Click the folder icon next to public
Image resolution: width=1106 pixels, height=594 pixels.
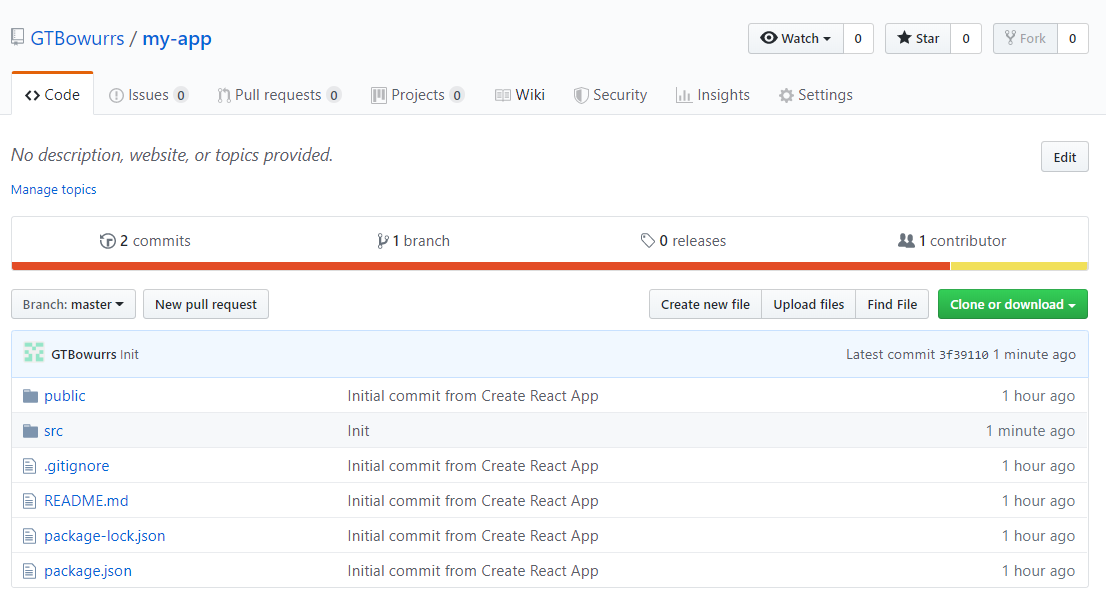[30, 396]
